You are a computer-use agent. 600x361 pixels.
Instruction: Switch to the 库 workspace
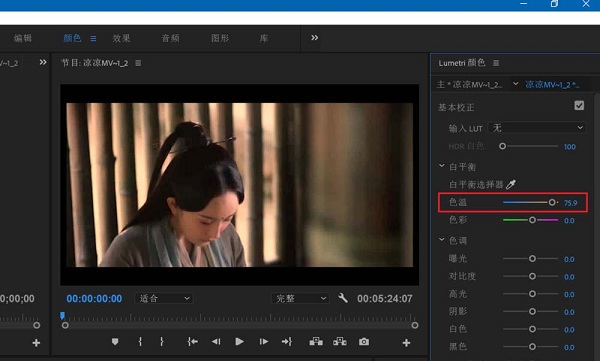coord(264,38)
